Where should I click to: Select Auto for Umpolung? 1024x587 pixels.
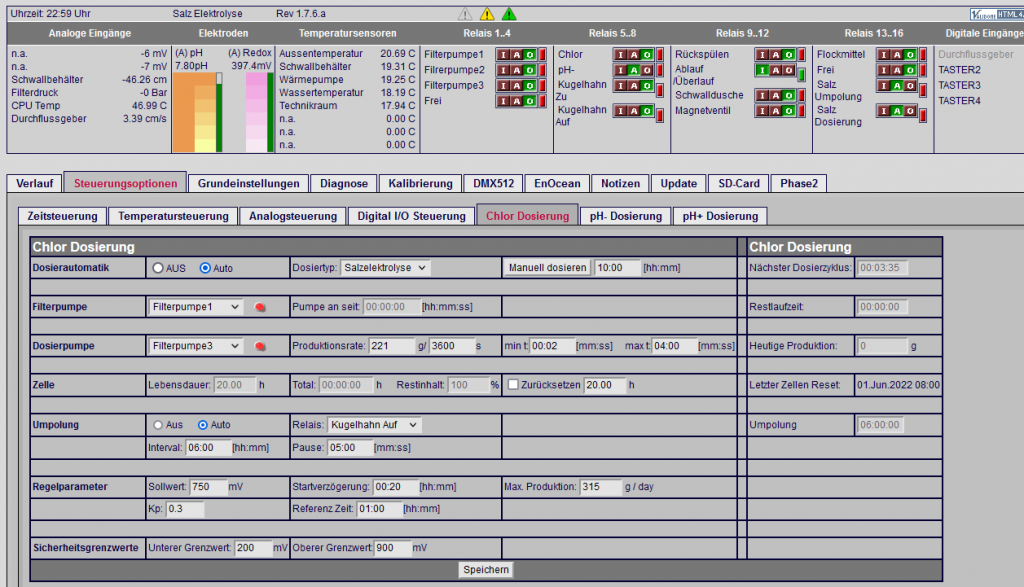click(x=202, y=425)
